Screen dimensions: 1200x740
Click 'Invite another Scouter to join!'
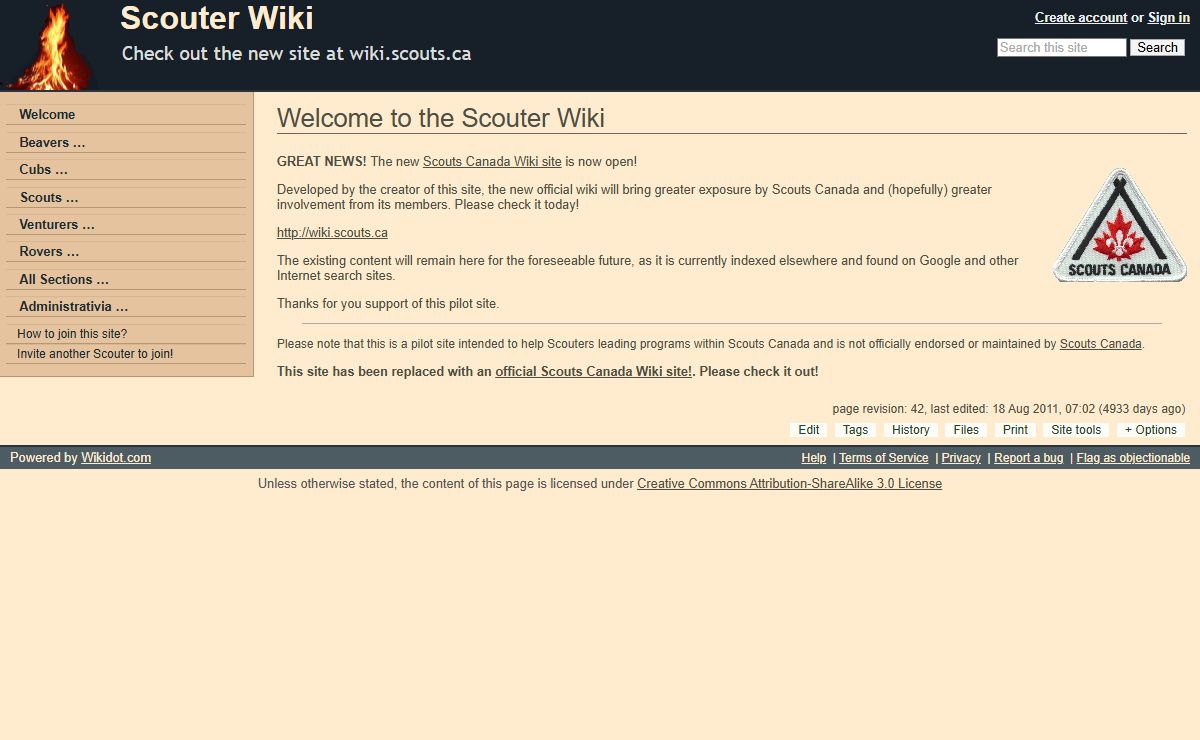point(95,354)
